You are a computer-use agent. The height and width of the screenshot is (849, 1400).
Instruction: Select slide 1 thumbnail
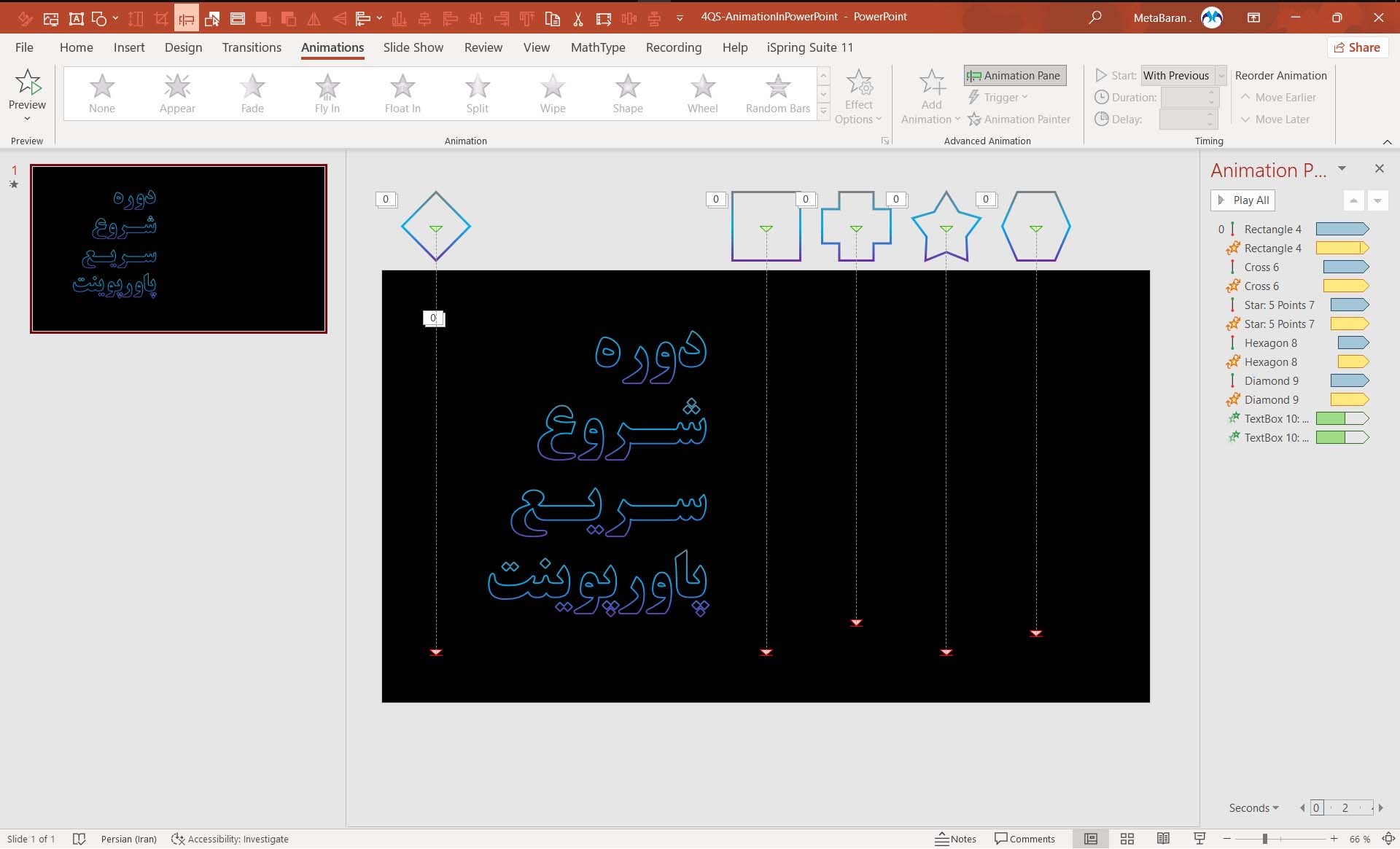[x=179, y=249]
